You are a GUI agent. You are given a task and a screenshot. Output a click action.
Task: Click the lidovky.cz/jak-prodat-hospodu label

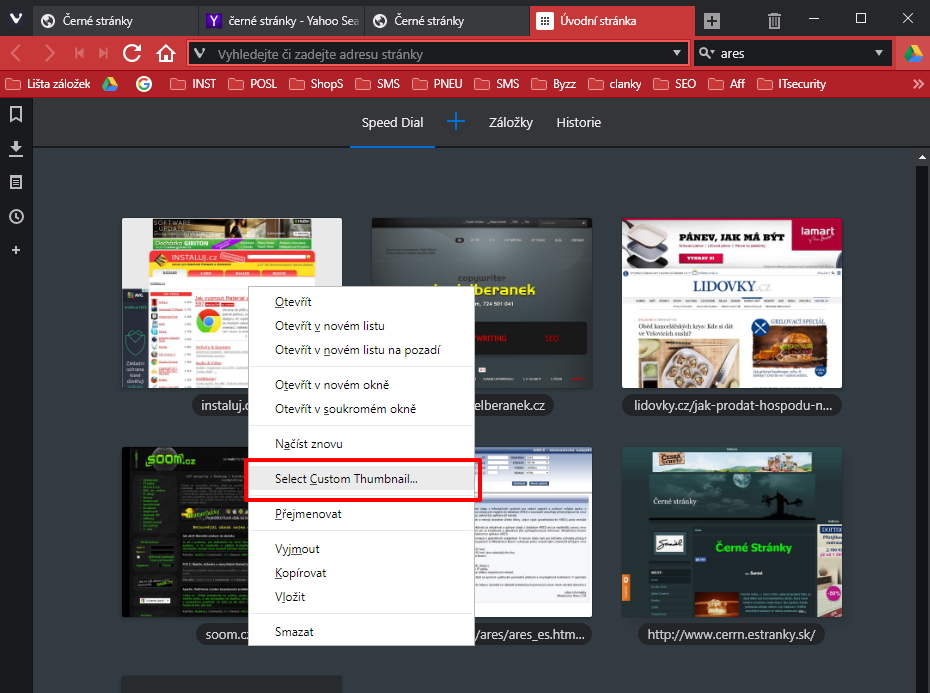[x=732, y=405]
